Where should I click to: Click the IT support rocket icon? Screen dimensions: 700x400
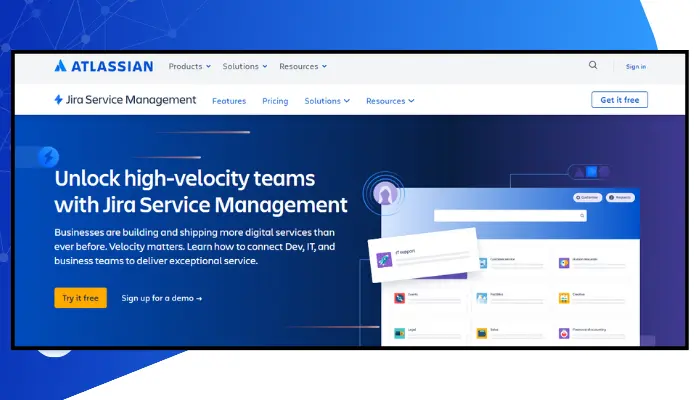tap(384, 259)
